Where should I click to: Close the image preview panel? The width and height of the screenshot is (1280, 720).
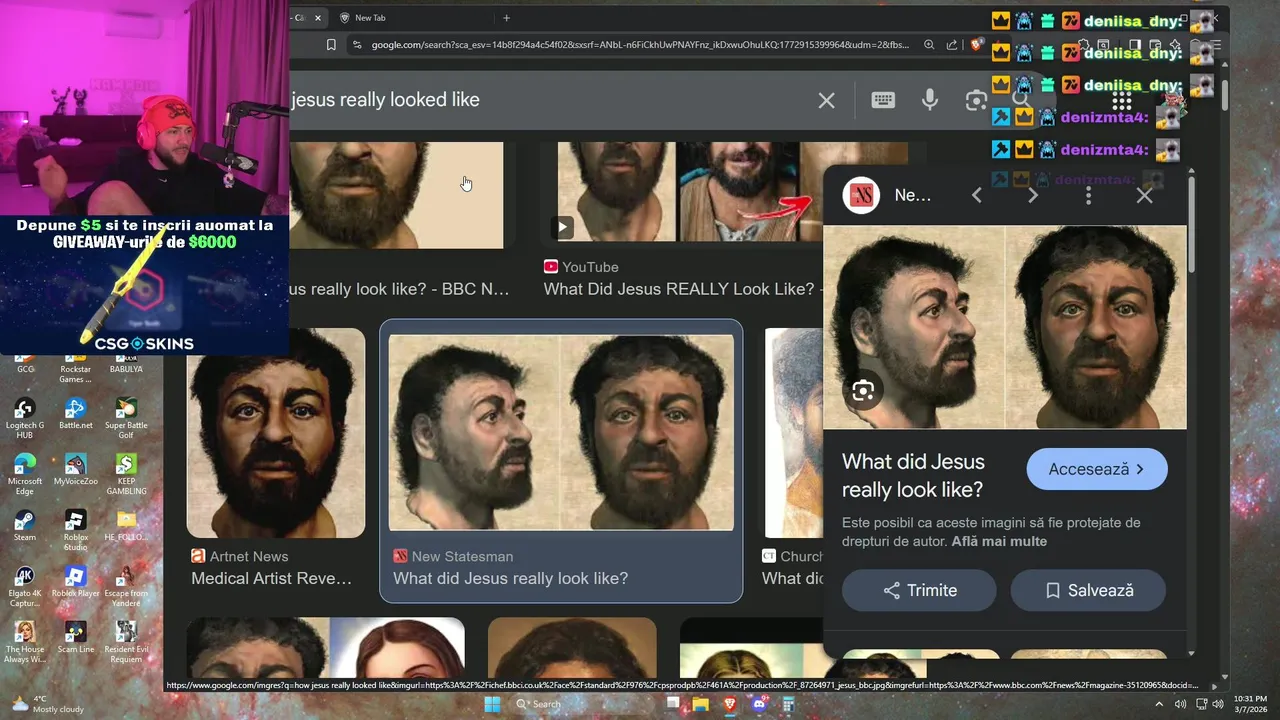(1145, 196)
